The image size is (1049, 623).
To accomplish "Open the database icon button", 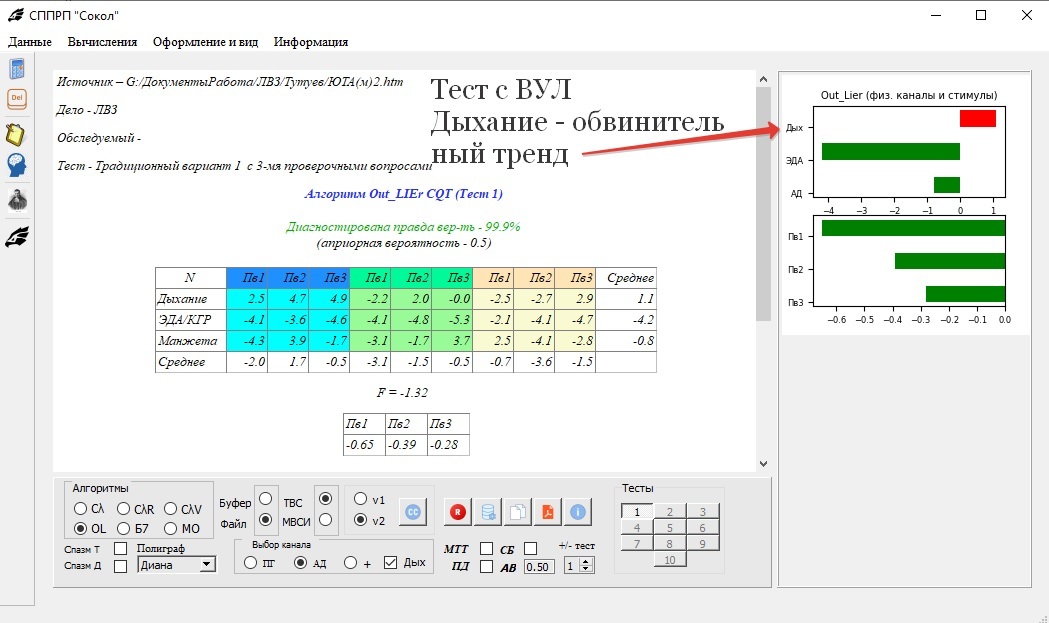I will pos(487,511).
